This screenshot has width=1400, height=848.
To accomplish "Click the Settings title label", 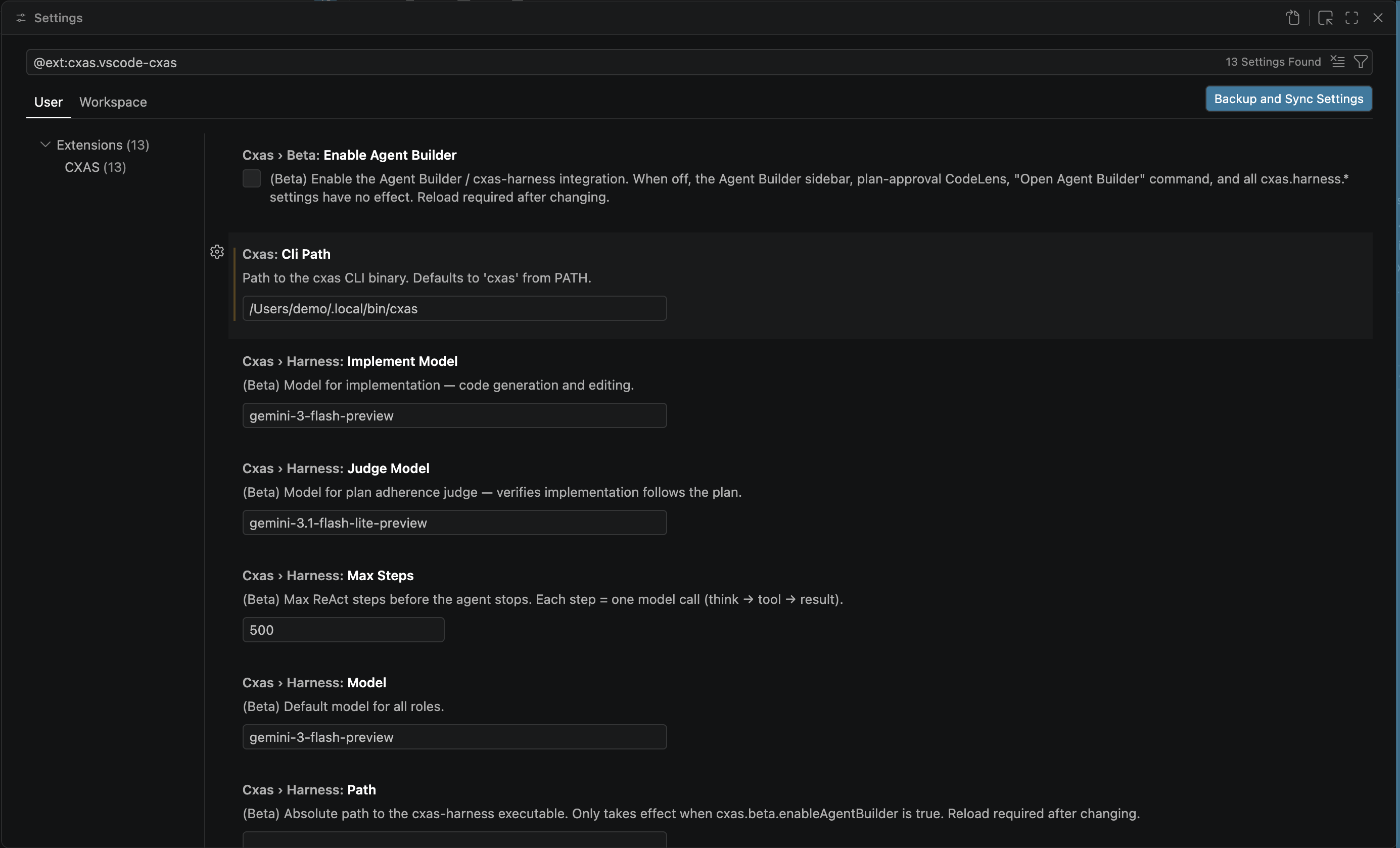I will click(x=59, y=18).
